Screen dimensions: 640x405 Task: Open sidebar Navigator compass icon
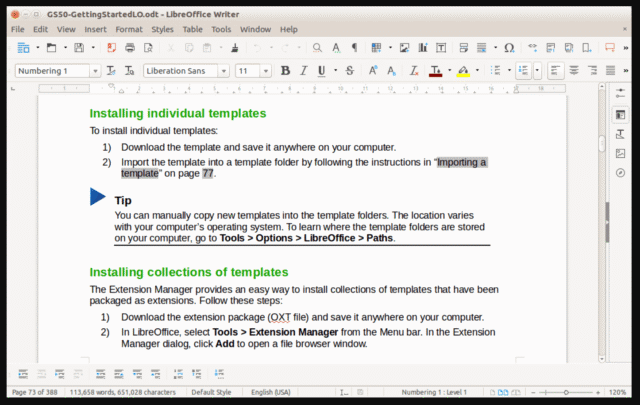click(x=620, y=173)
